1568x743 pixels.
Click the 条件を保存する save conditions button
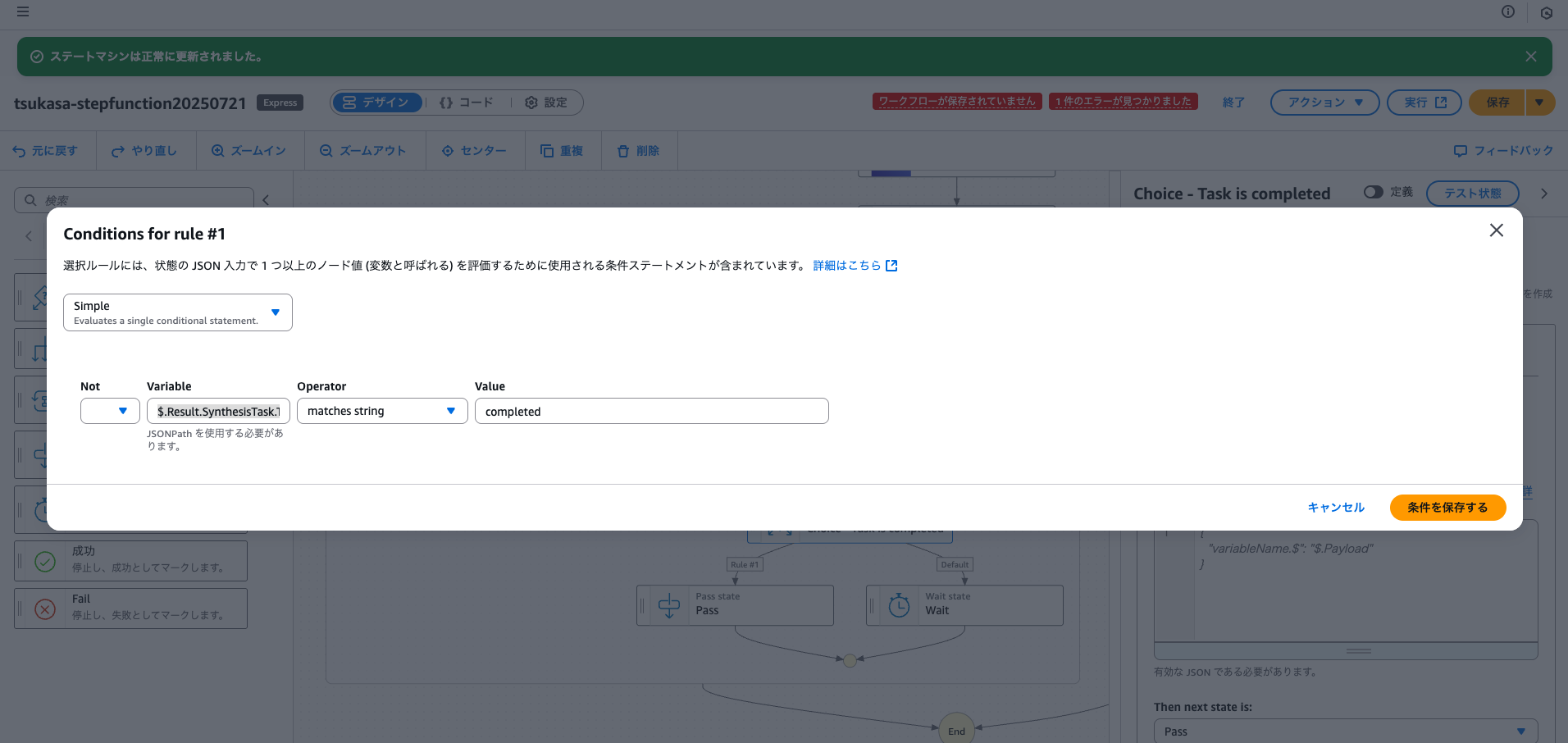(1447, 508)
